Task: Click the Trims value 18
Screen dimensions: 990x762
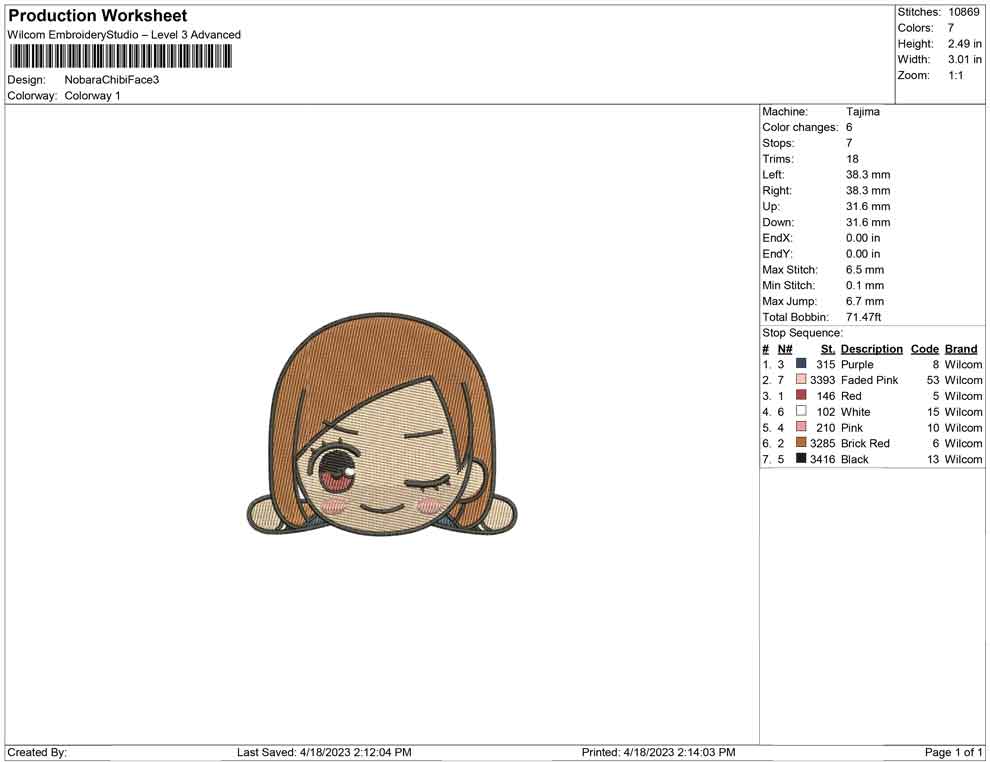Action: [x=852, y=158]
